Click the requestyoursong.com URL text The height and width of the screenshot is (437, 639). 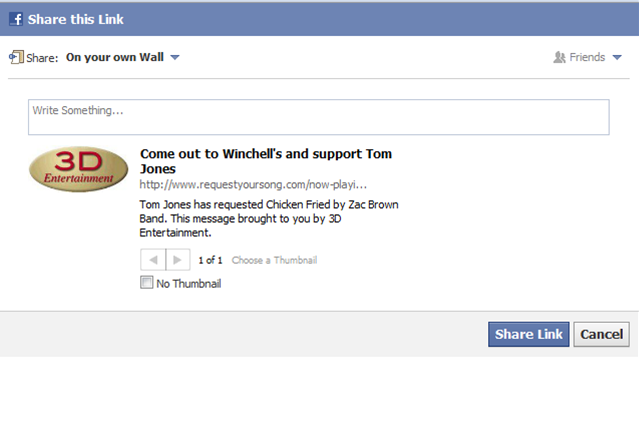point(254,185)
